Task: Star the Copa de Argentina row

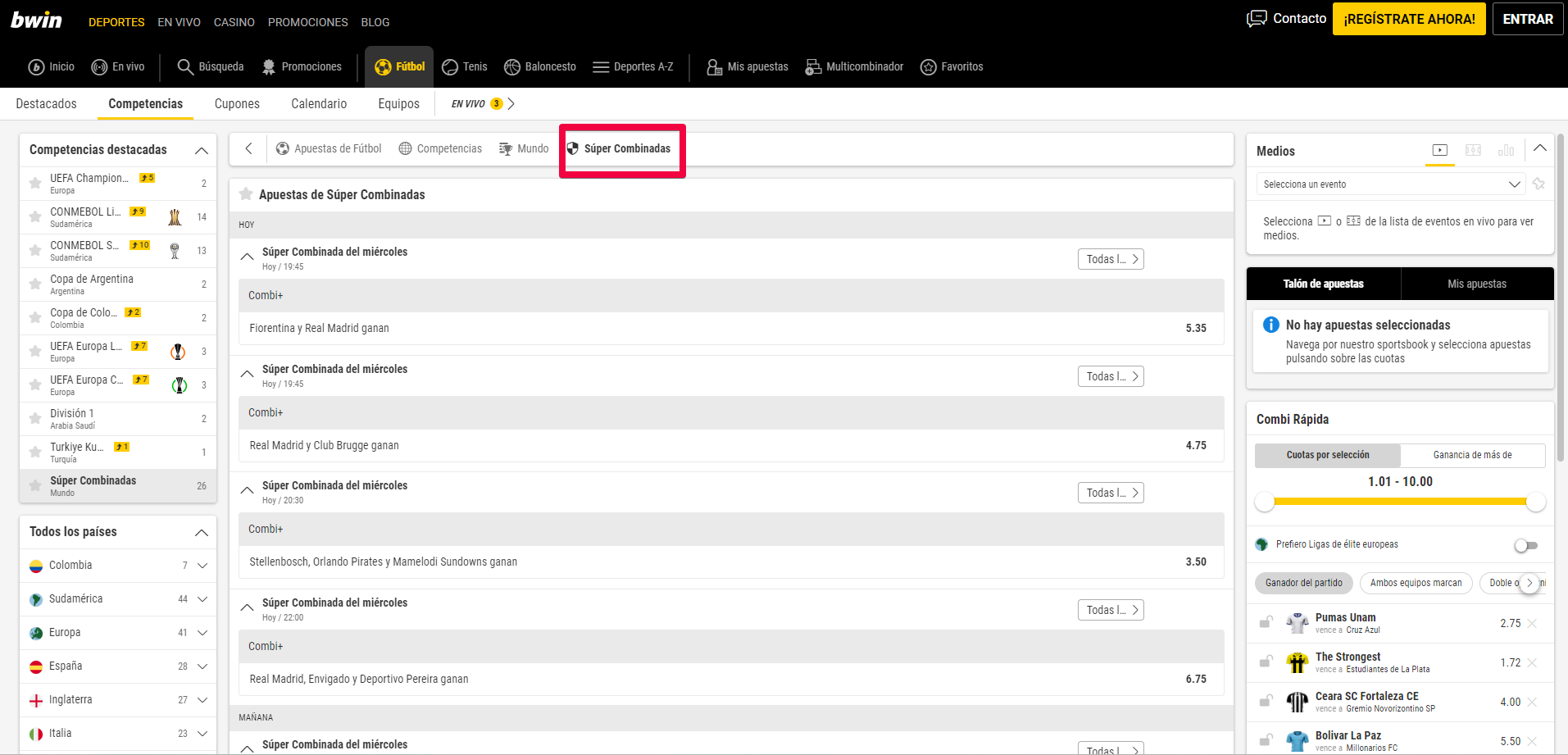Action: click(x=35, y=284)
